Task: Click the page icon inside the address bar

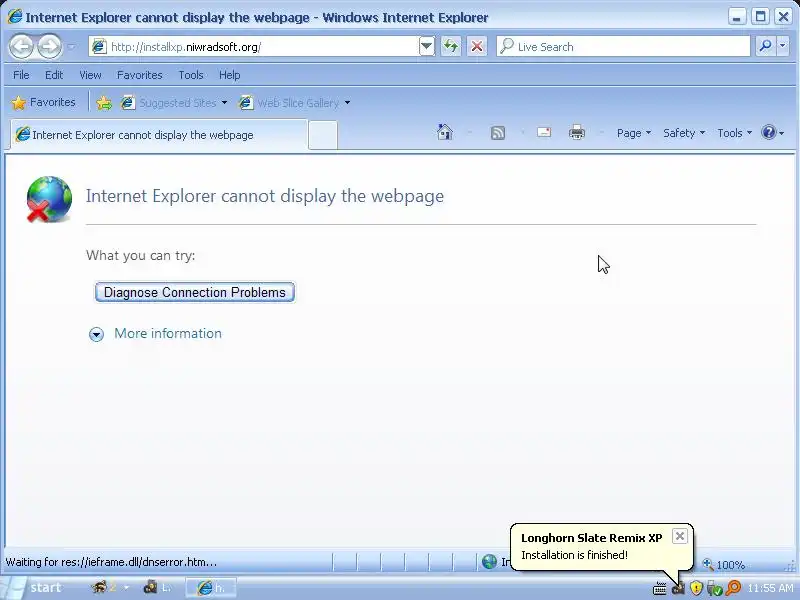Action: click(99, 47)
